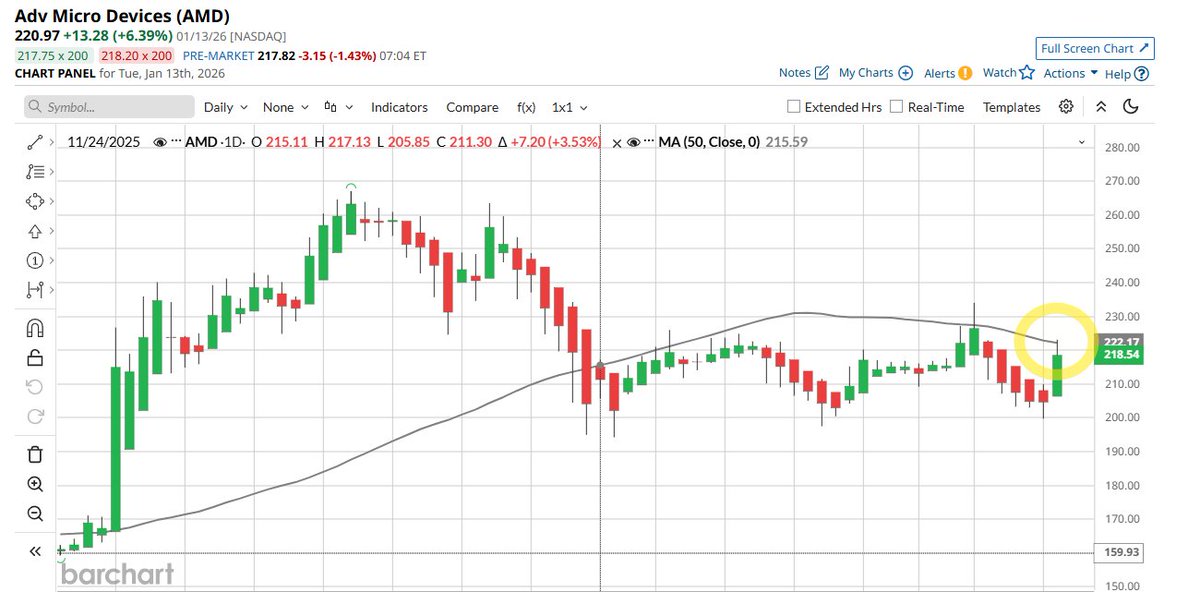Open the f(x) expressions menu
This screenshot has height=592, width=1200.
(526, 107)
